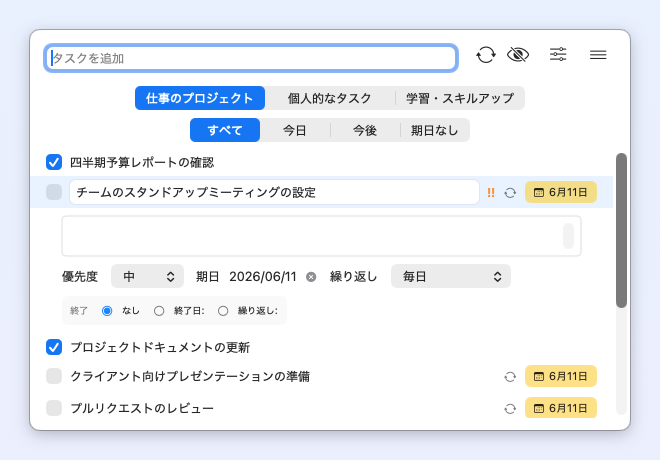Click repeat icon on クライアント向けプレゼンテーション row

click(x=510, y=377)
